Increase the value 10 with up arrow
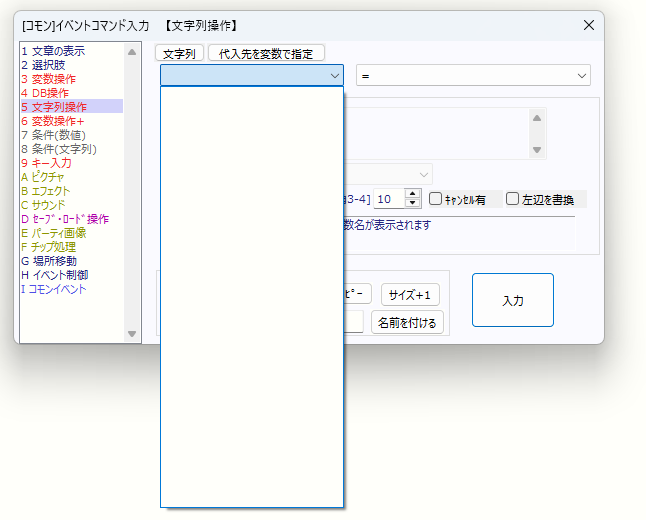The image size is (646, 520). pos(413,194)
